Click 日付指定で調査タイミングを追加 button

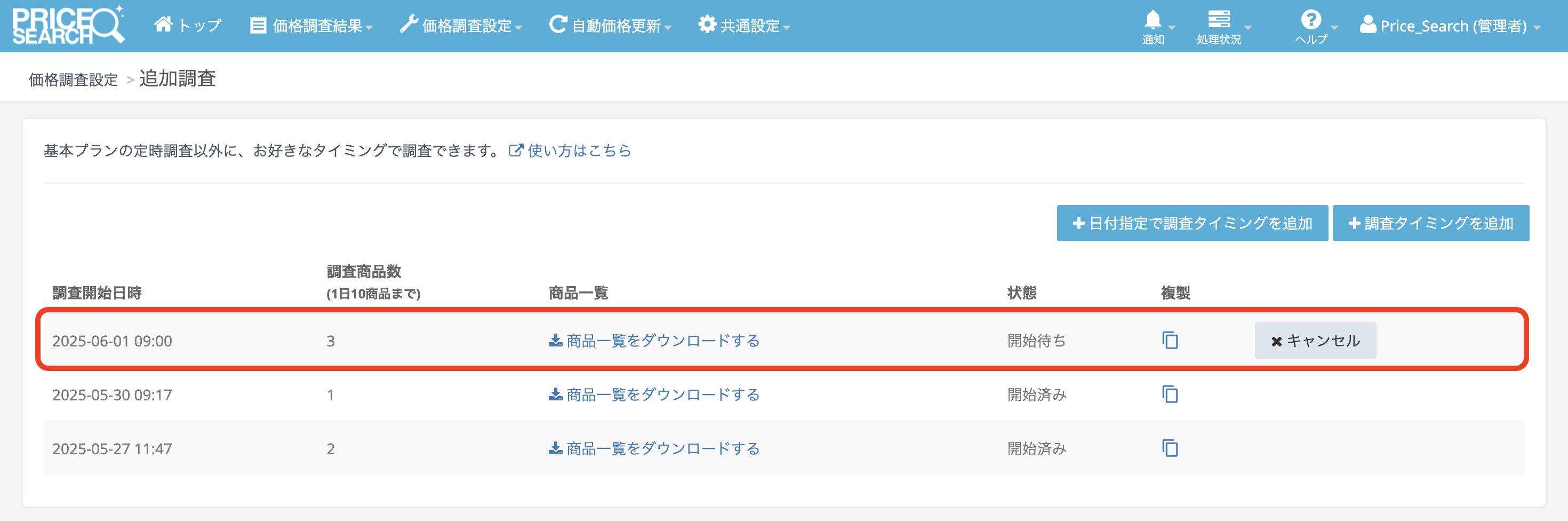click(x=1191, y=223)
